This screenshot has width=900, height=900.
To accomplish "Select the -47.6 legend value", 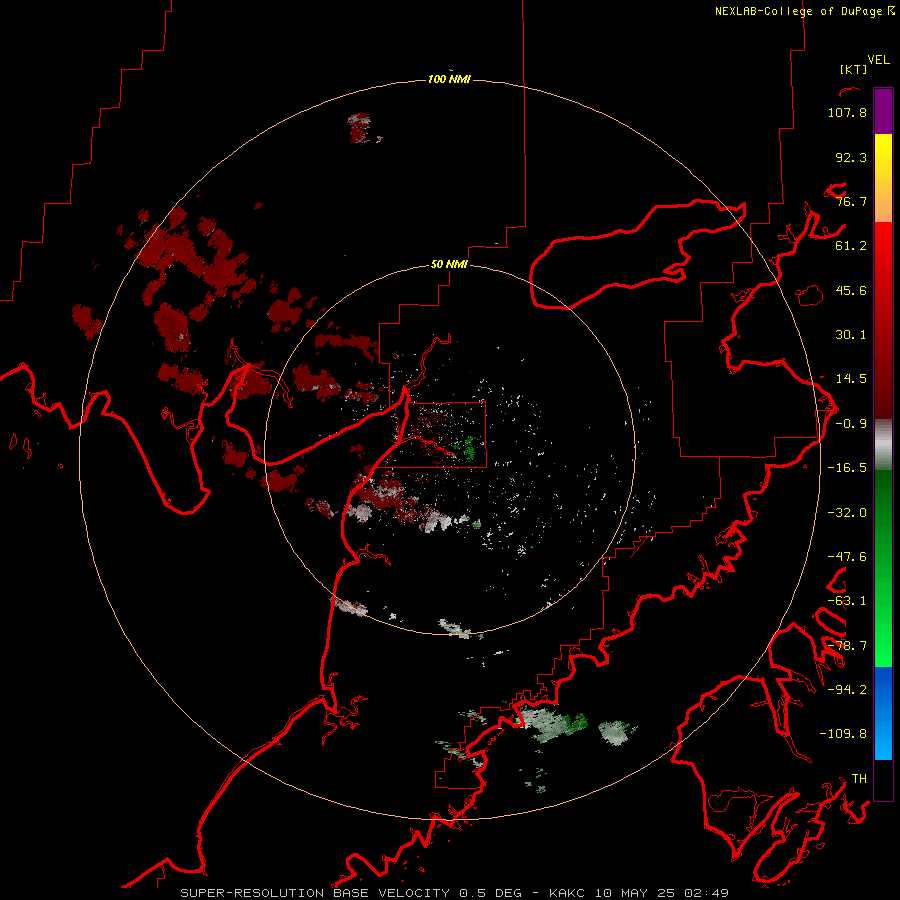I will point(847,557).
